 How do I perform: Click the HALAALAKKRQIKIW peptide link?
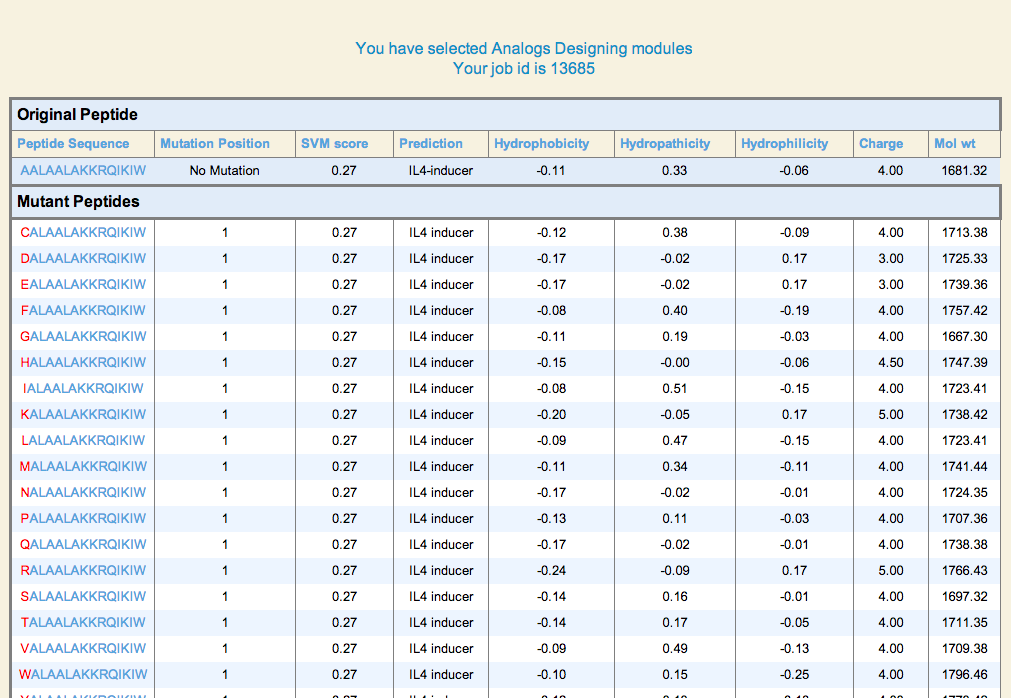pos(83,363)
